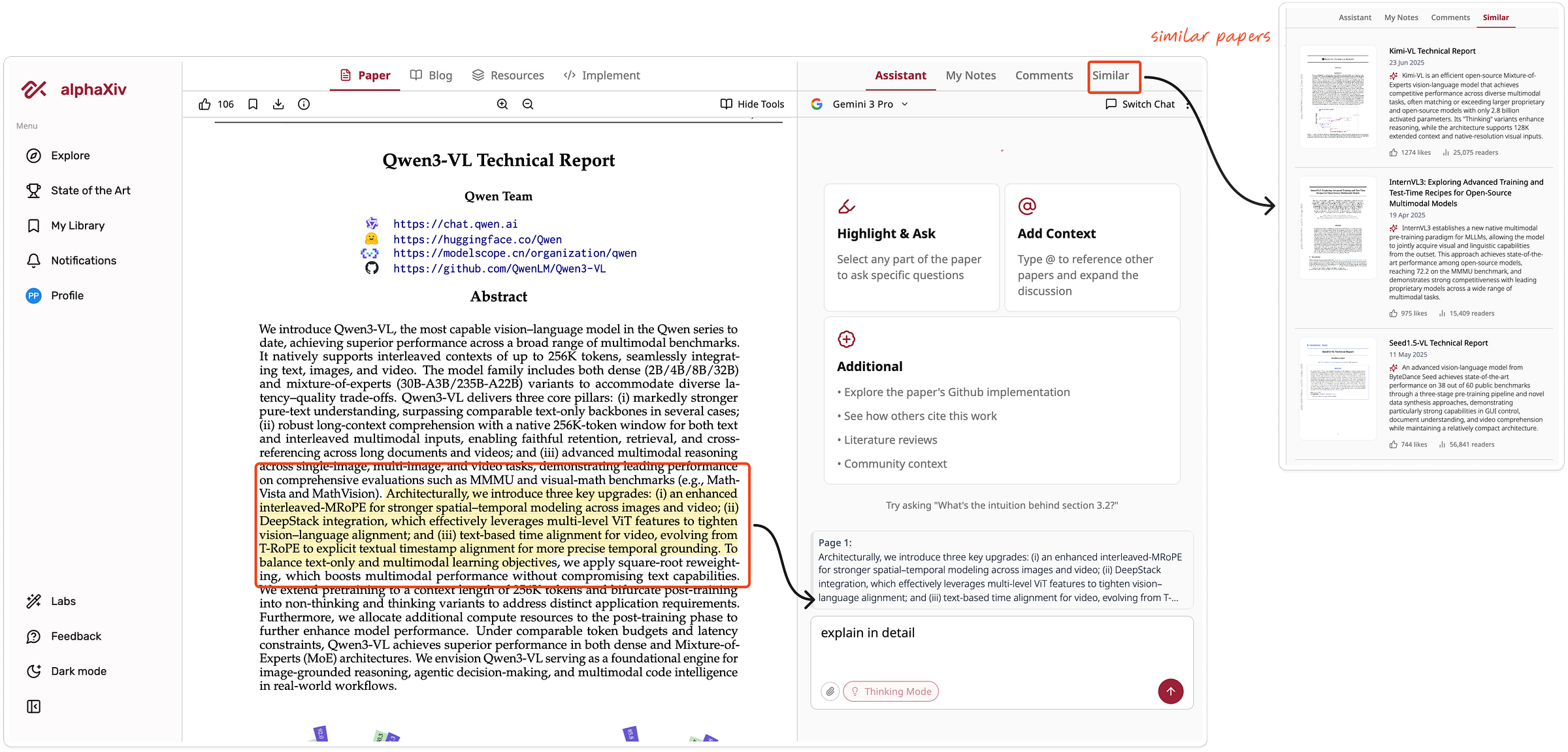The width and height of the screenshot is (1568, 752).
Task: Click the thumbs-up like icon
Action: [204, 105]
